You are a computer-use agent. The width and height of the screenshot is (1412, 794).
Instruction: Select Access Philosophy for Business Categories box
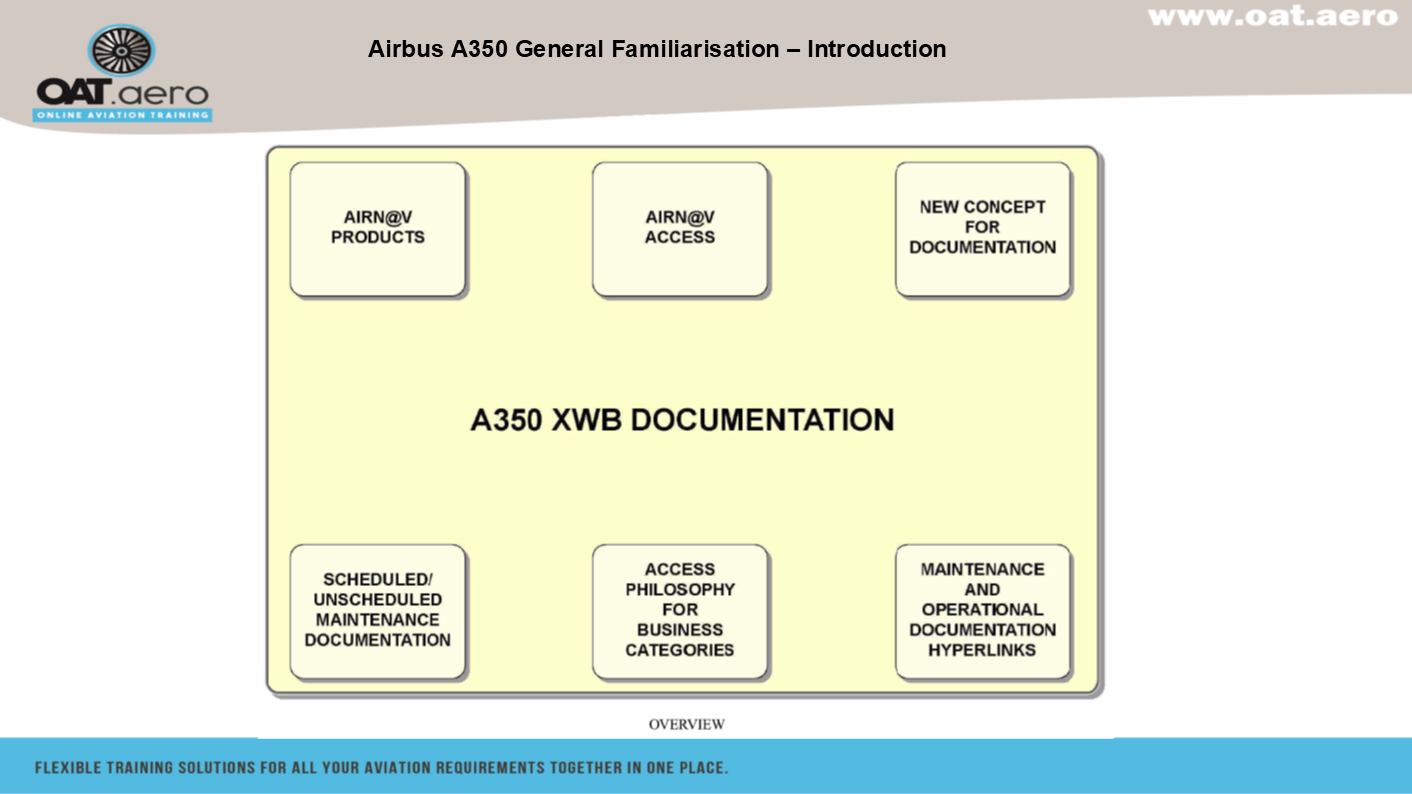click(x=680, y=610)
